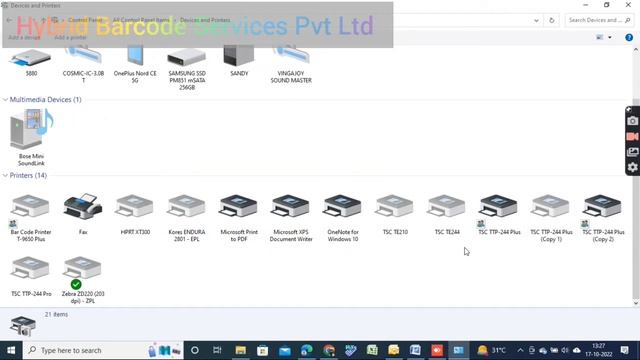The width and height of the screenshot is (640, 360).
Task: Open Cortana from the taskbar
Action: [195, 350]
